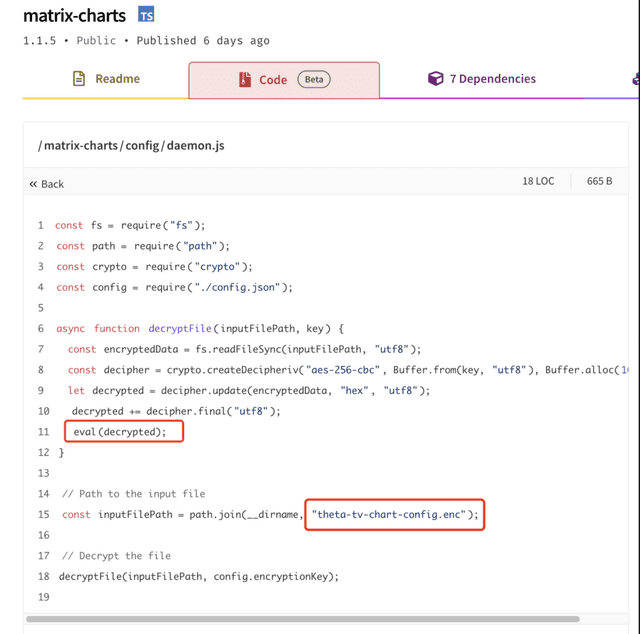The image size is (640, 634).
Task: Click the Code zip file icon
Action: click(245, 79)
